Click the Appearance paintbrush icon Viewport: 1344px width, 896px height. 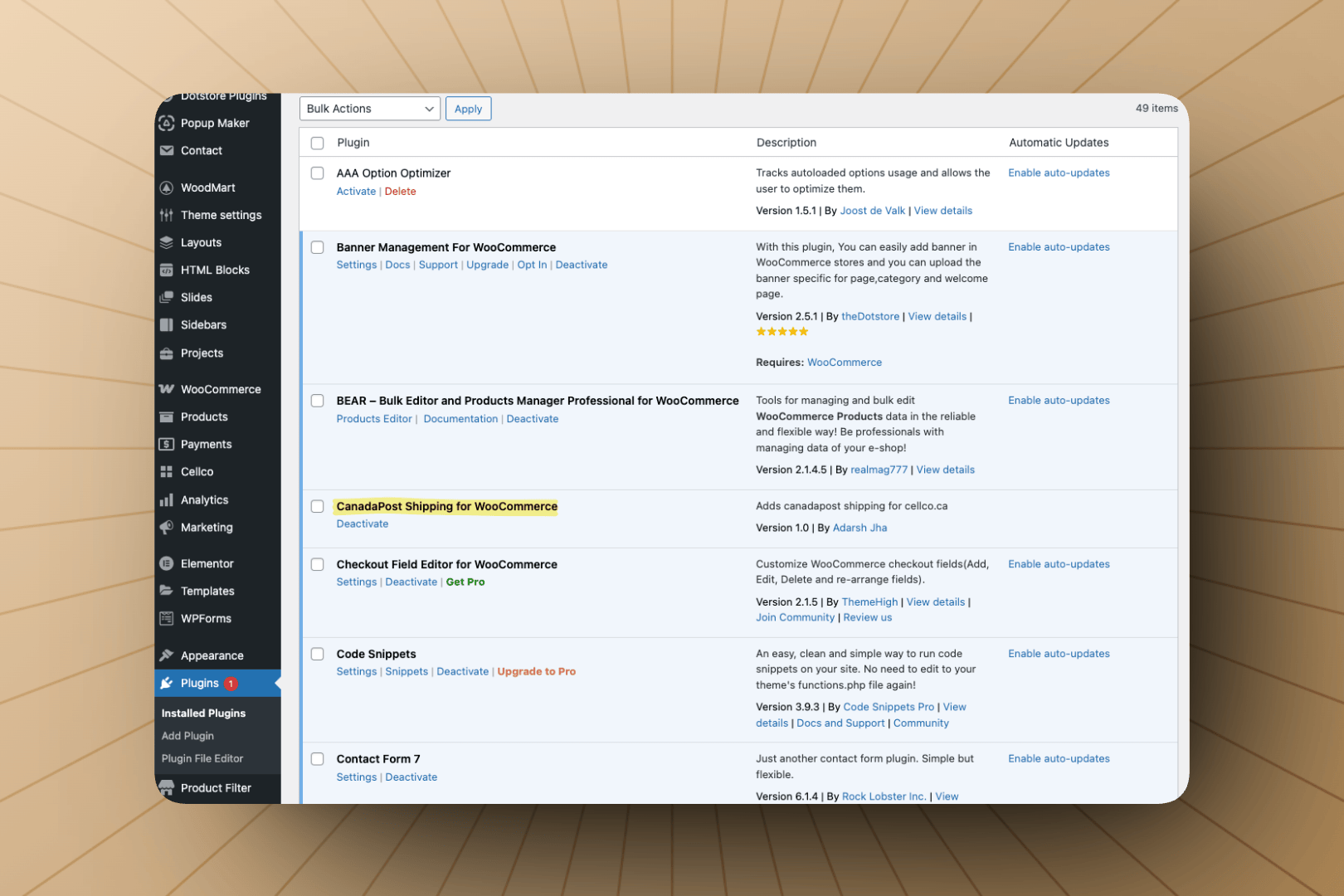coord(166,655)
